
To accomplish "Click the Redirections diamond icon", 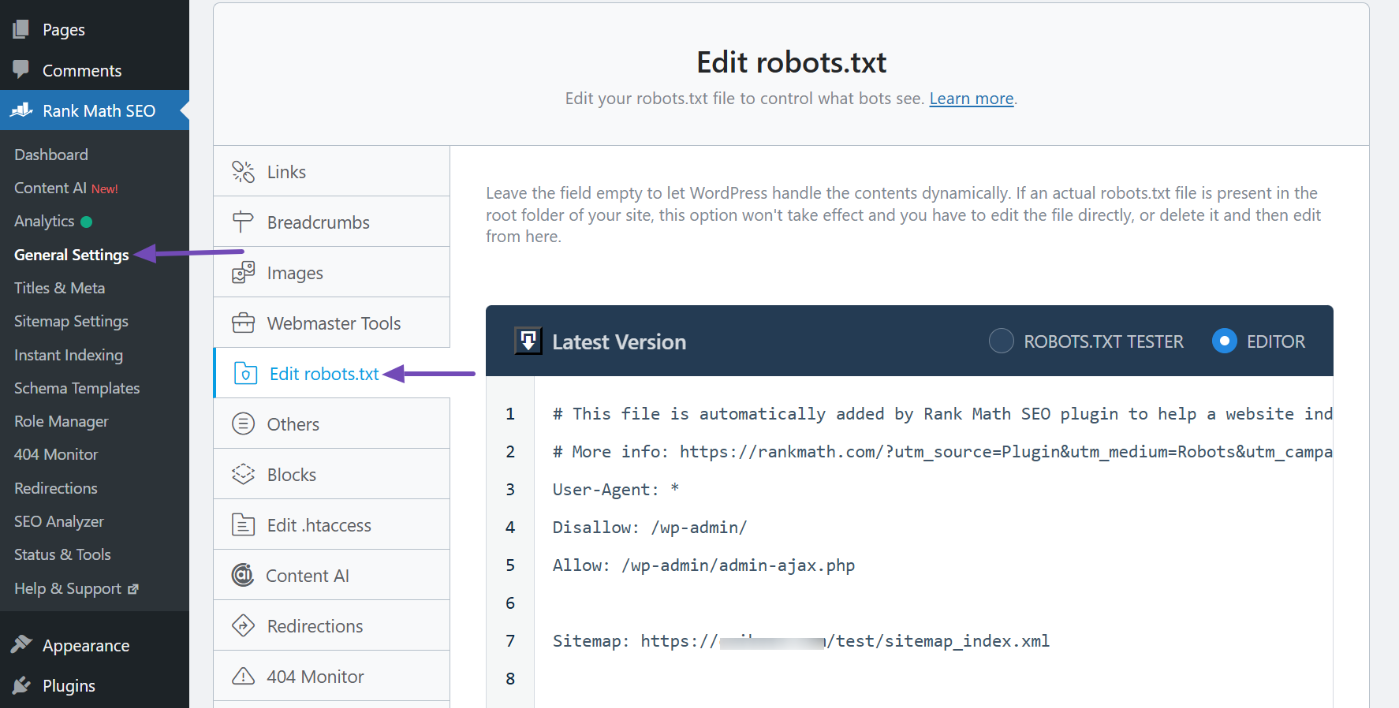I will [243, 626].
